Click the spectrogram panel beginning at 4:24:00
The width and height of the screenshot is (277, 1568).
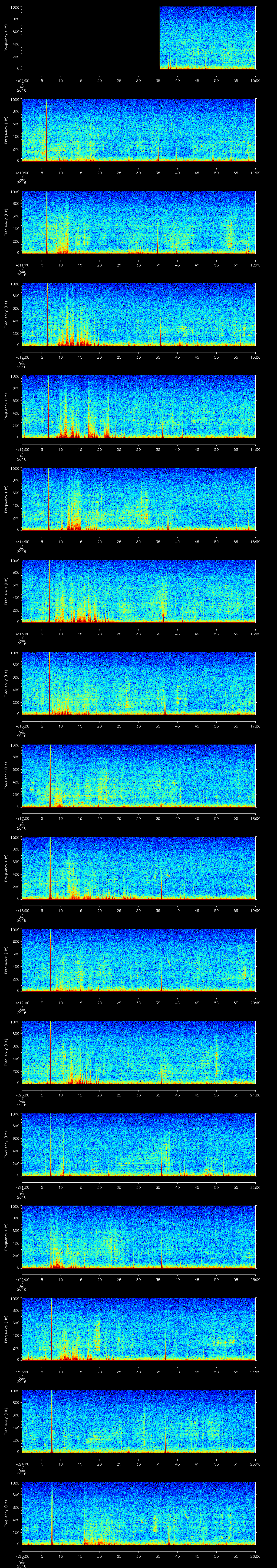[139, 1421]
